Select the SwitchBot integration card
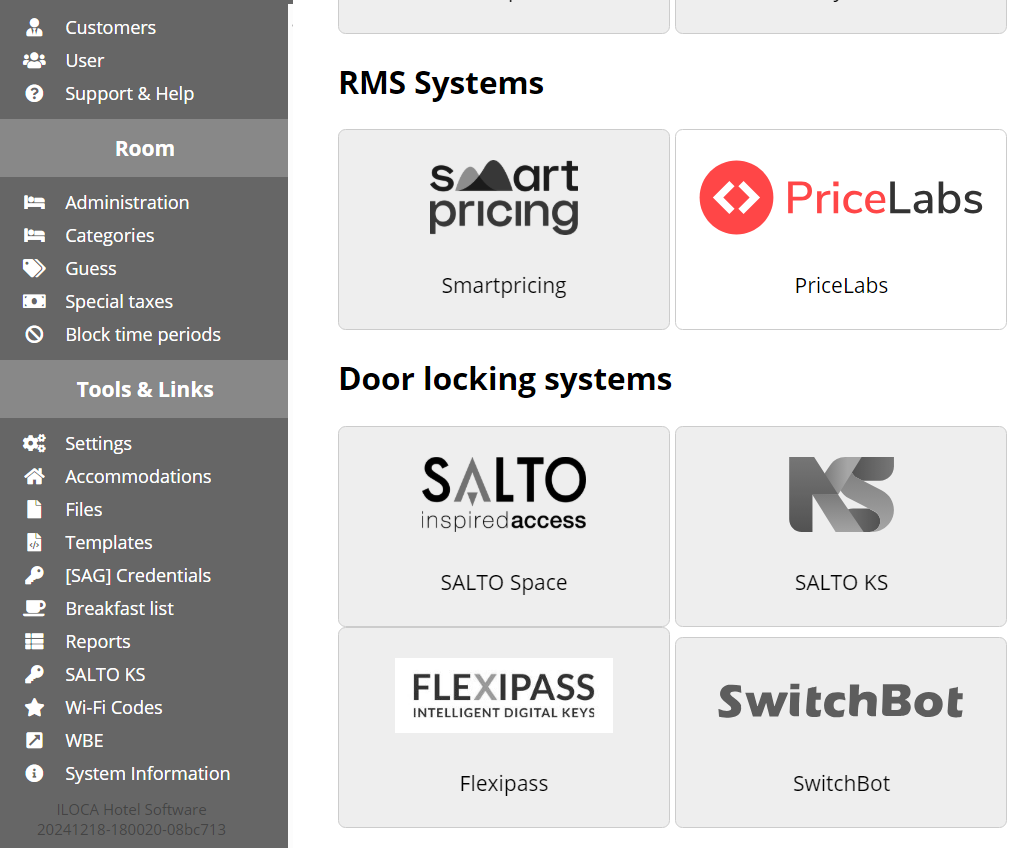The image size is (1012, 848). pyautogui.click(x=841, y=732)
